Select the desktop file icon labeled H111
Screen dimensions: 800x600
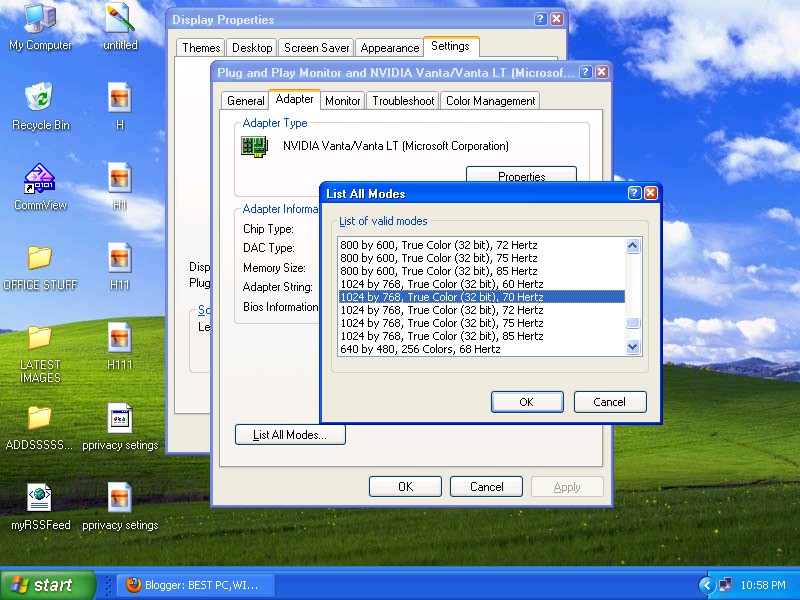click(x=120, y=337)
